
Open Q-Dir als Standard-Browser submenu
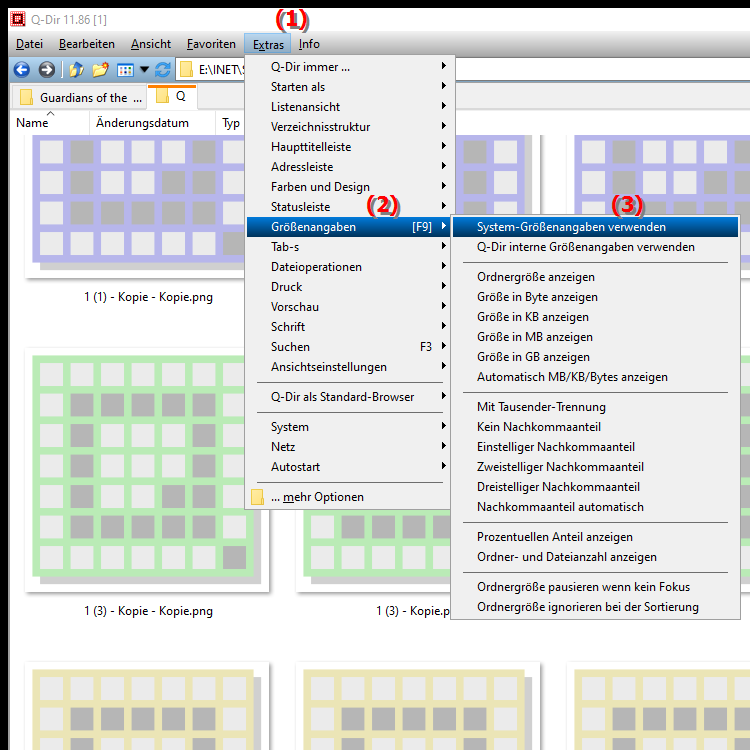[348, 397]
